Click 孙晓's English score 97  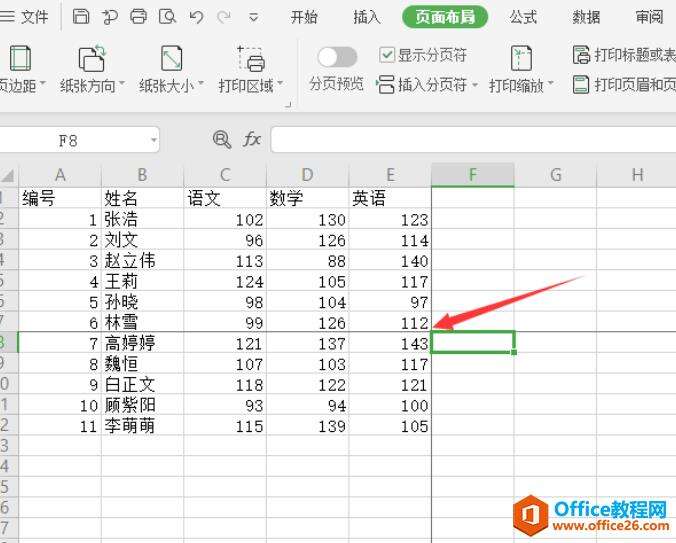(x=390, y=302)
